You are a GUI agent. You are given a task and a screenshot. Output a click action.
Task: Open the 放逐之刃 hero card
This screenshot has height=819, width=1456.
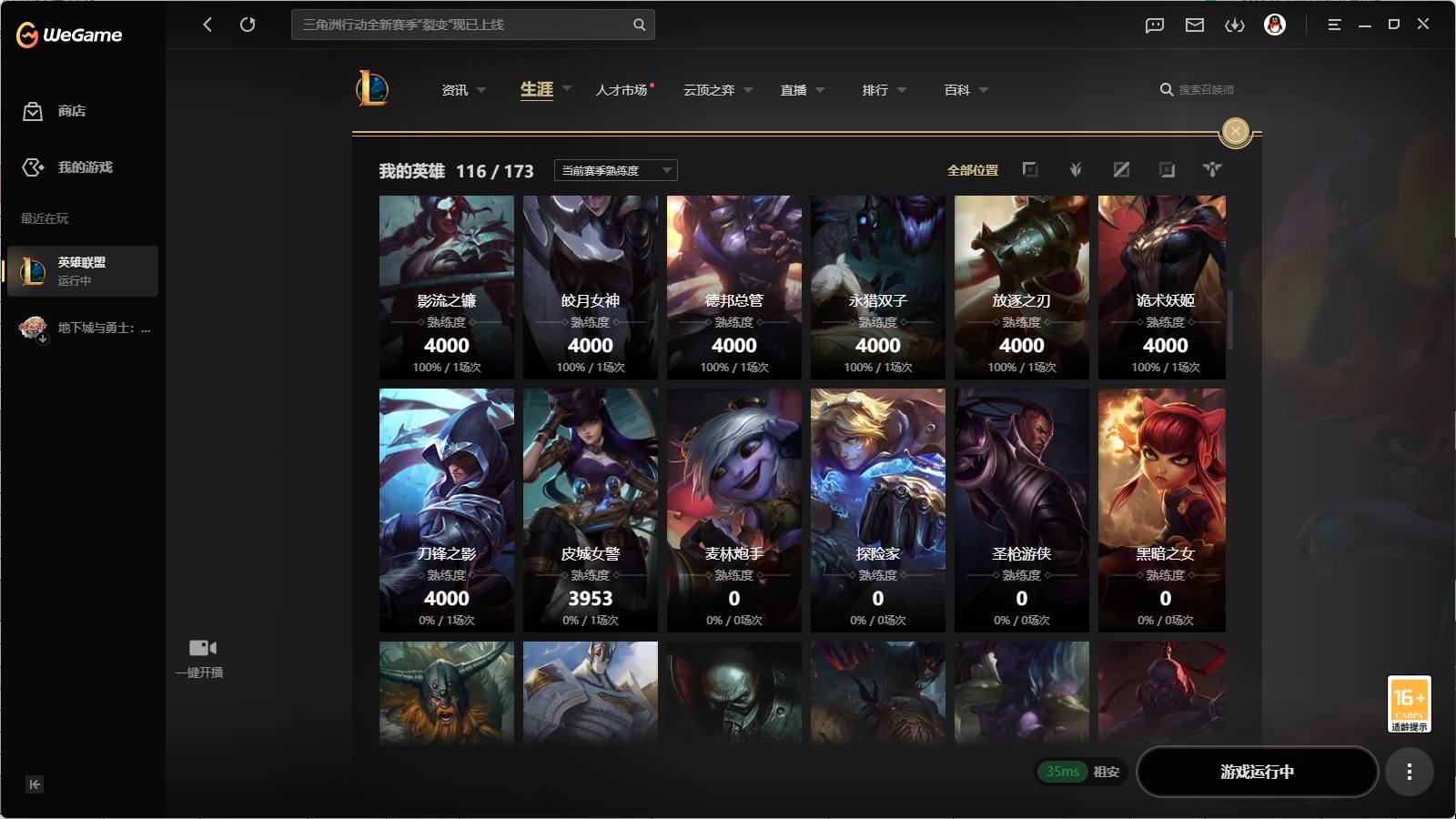coord(1022,288)
